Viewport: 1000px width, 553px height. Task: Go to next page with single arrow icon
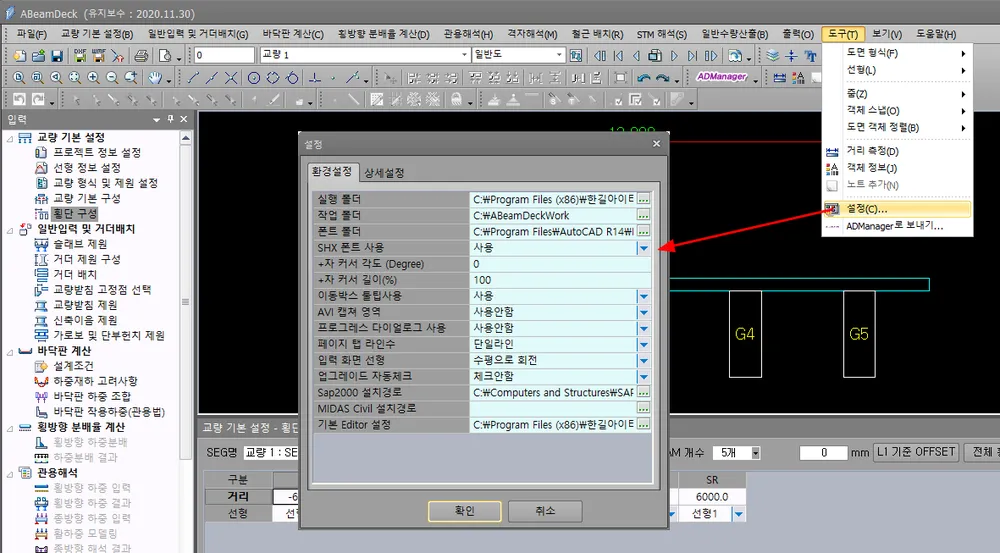coord(674,55)
